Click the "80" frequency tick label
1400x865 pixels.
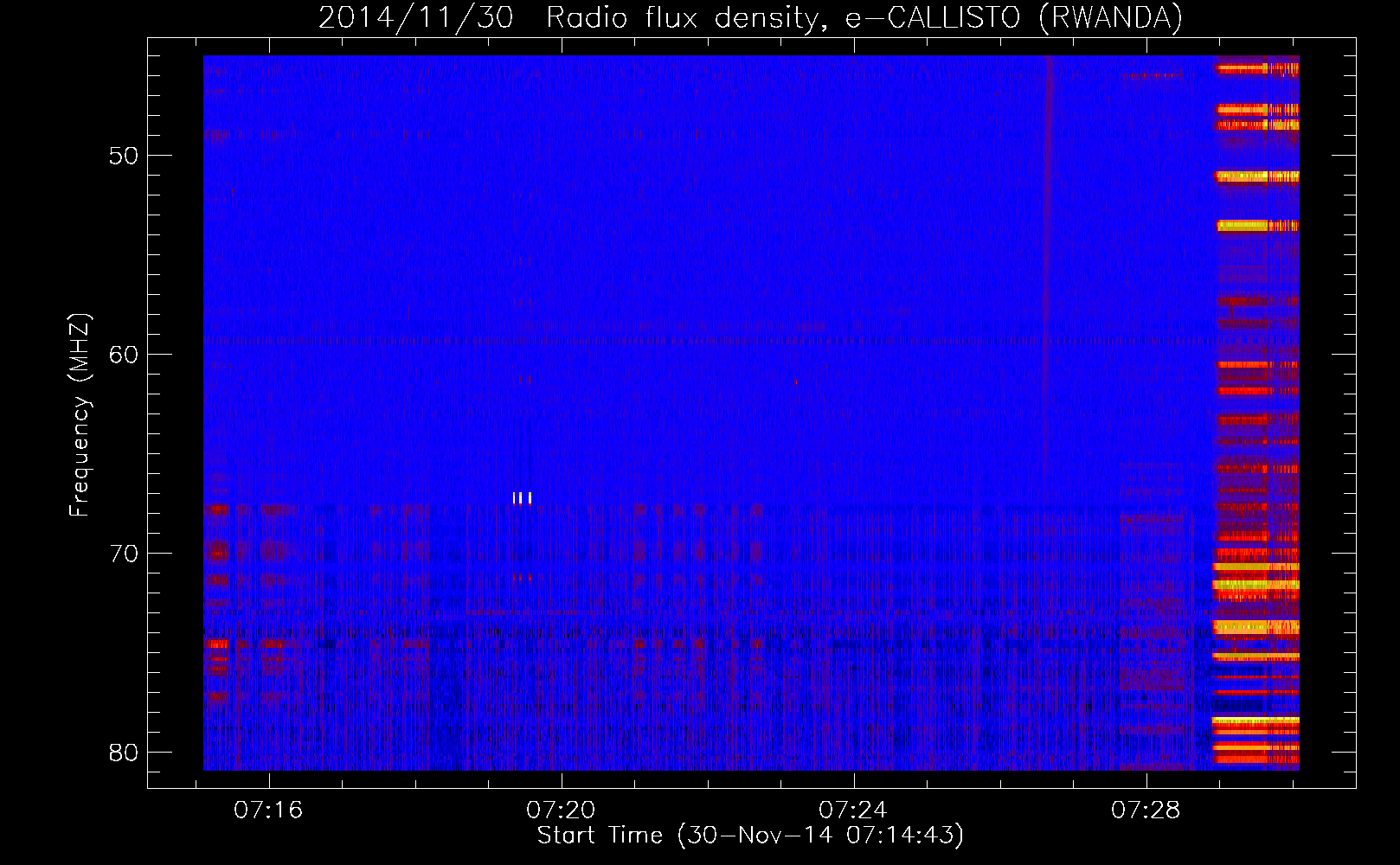click(x=125, y=752)
